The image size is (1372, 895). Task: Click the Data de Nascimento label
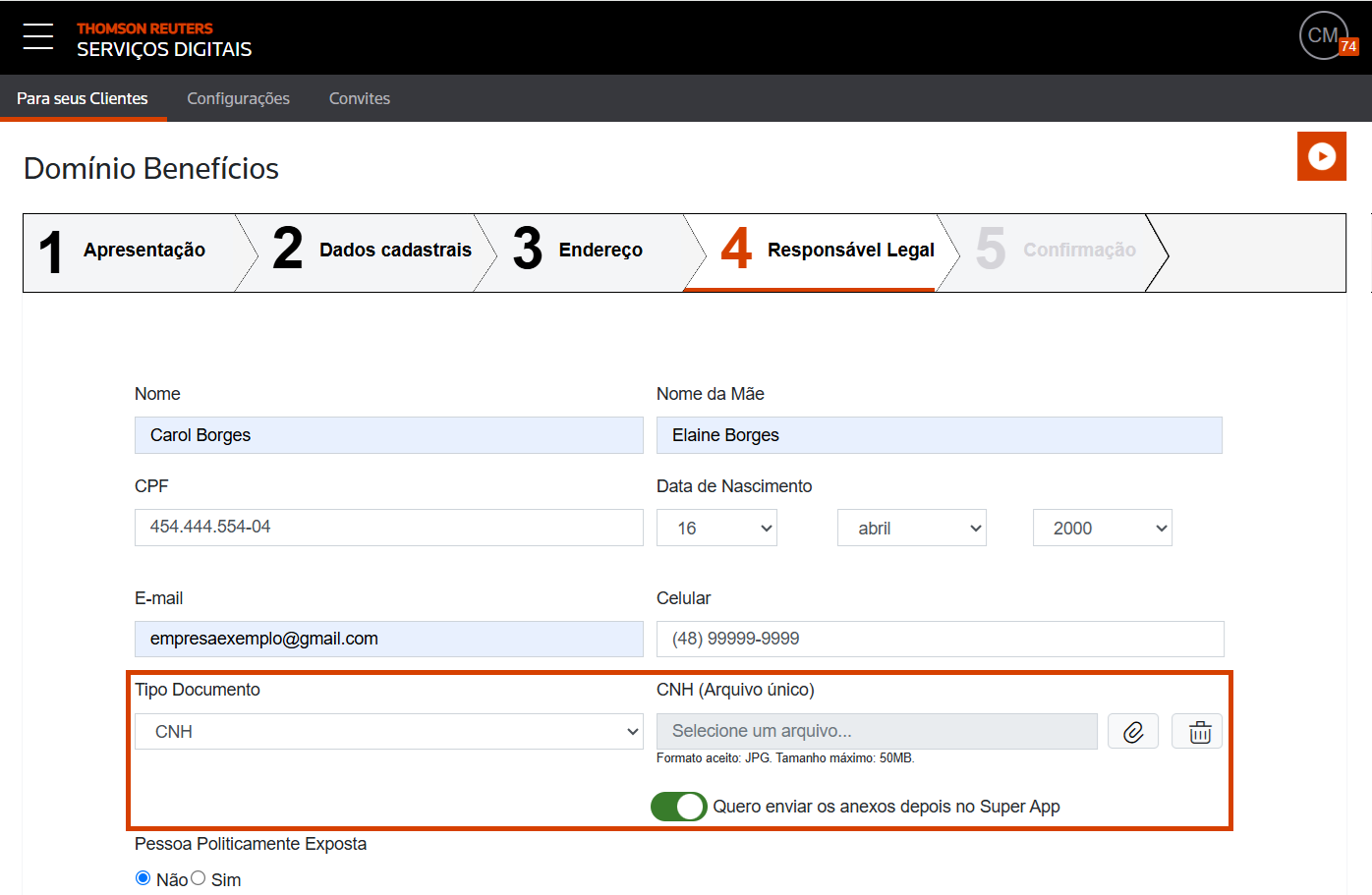[734, 486]
